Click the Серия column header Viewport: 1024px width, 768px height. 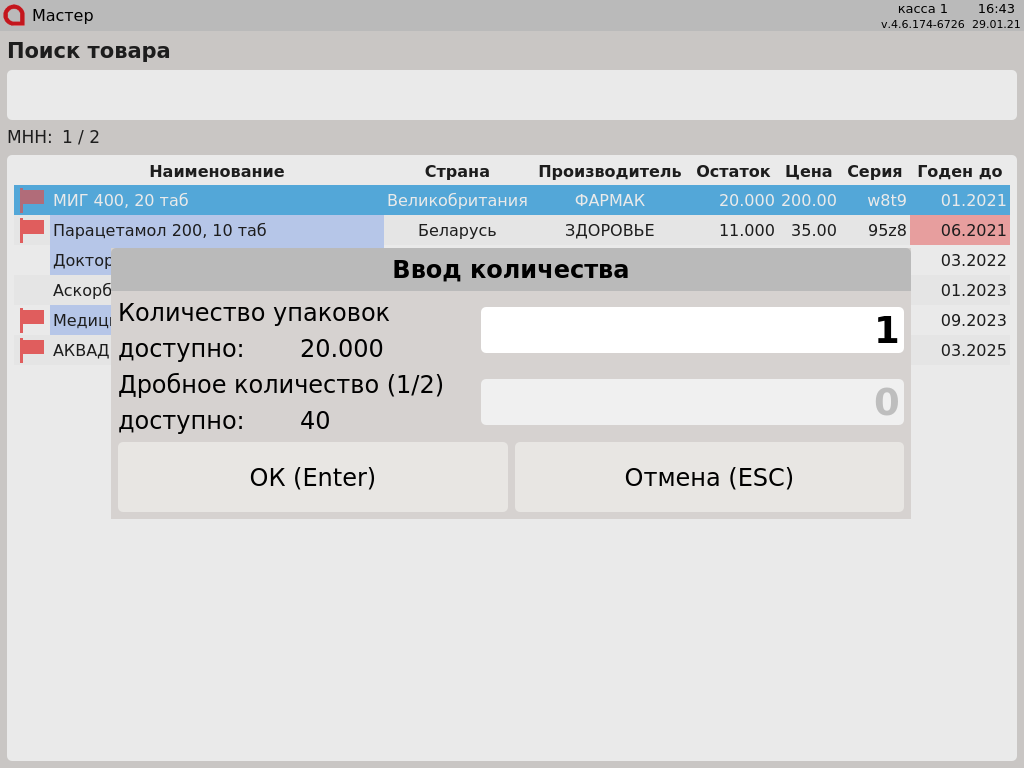pyautogui.click(x=874, y=171)
